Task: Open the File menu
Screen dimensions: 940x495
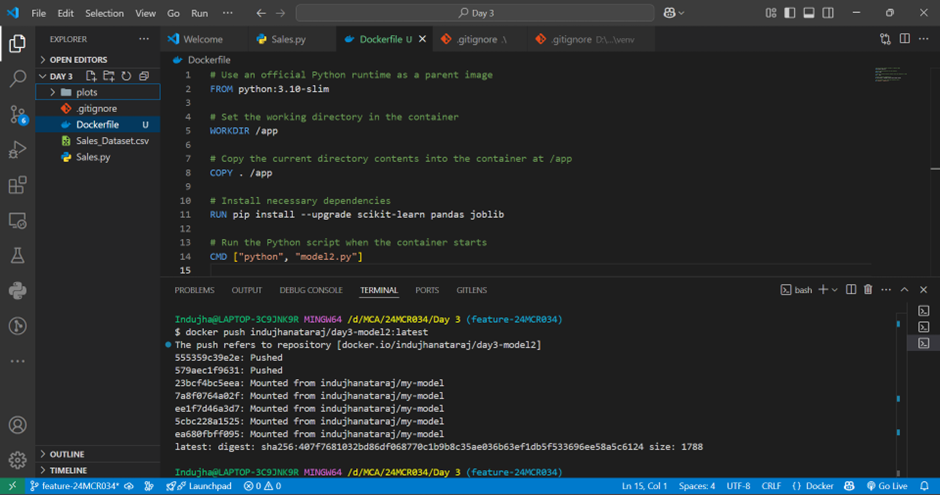Action: click(38, 13)
